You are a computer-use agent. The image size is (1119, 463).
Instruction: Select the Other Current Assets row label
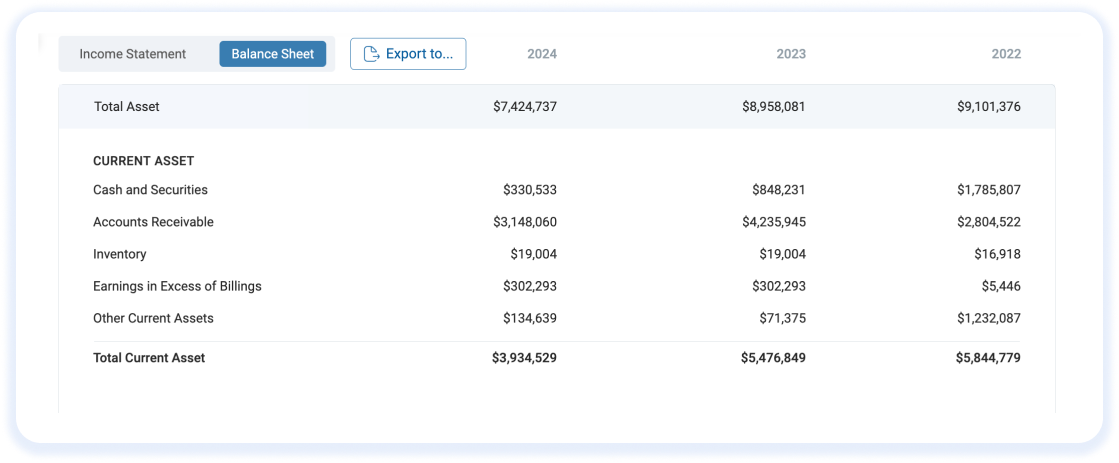point(153,318)
